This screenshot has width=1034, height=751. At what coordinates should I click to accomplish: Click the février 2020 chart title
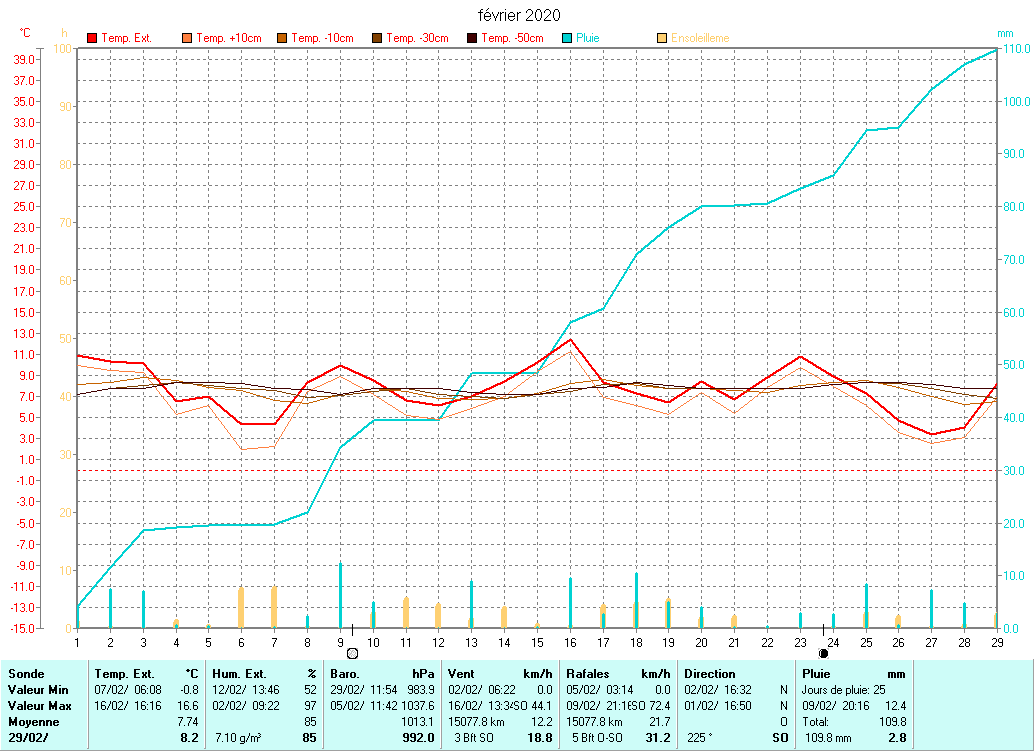tap(517, 15)
